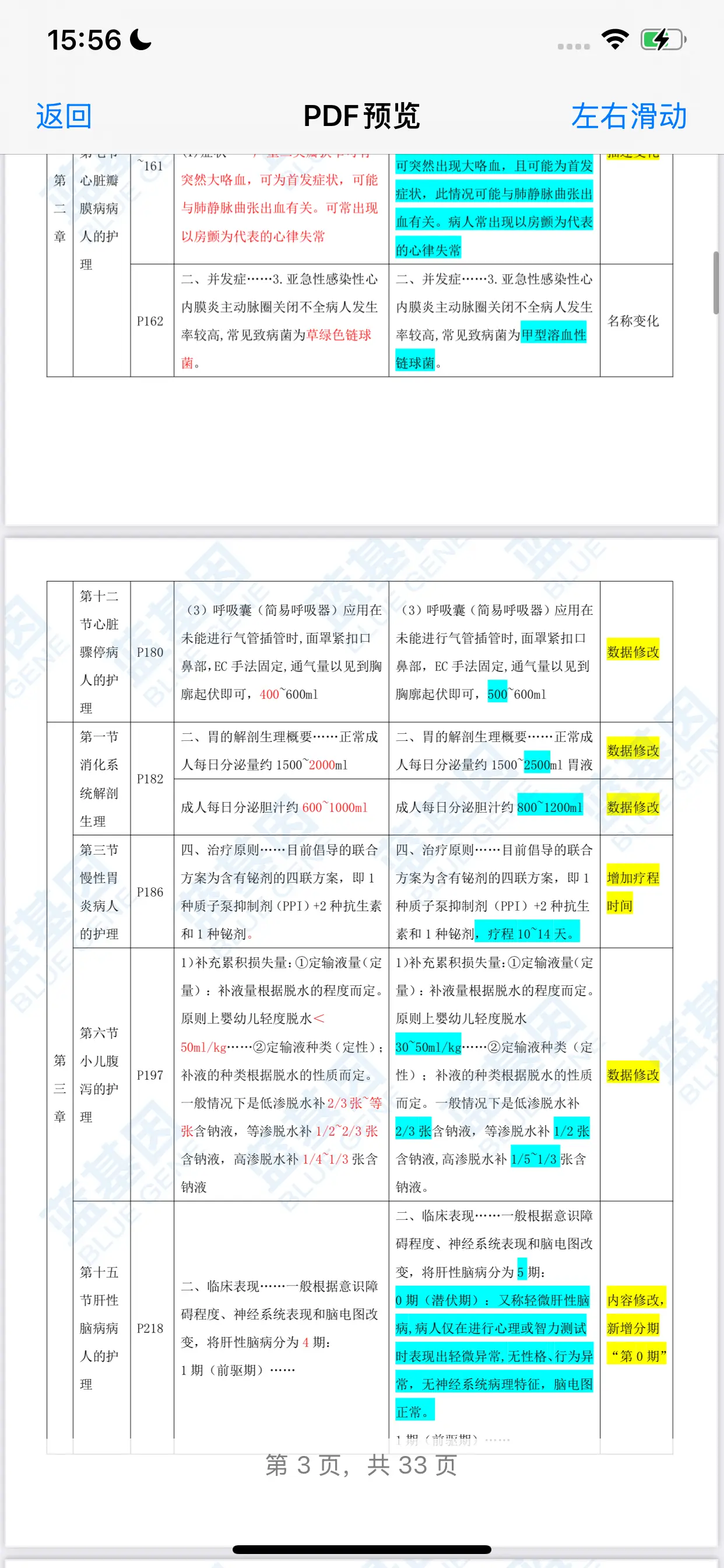Viewport: 724px width, 1568px height.
Task: Tap the battery charging icon
Action: (663, 40)
